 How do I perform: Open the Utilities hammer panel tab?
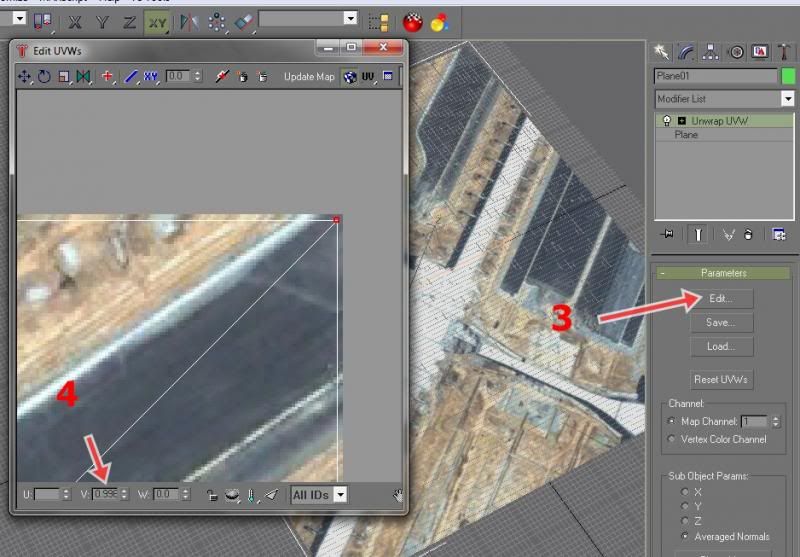point(784,52)
